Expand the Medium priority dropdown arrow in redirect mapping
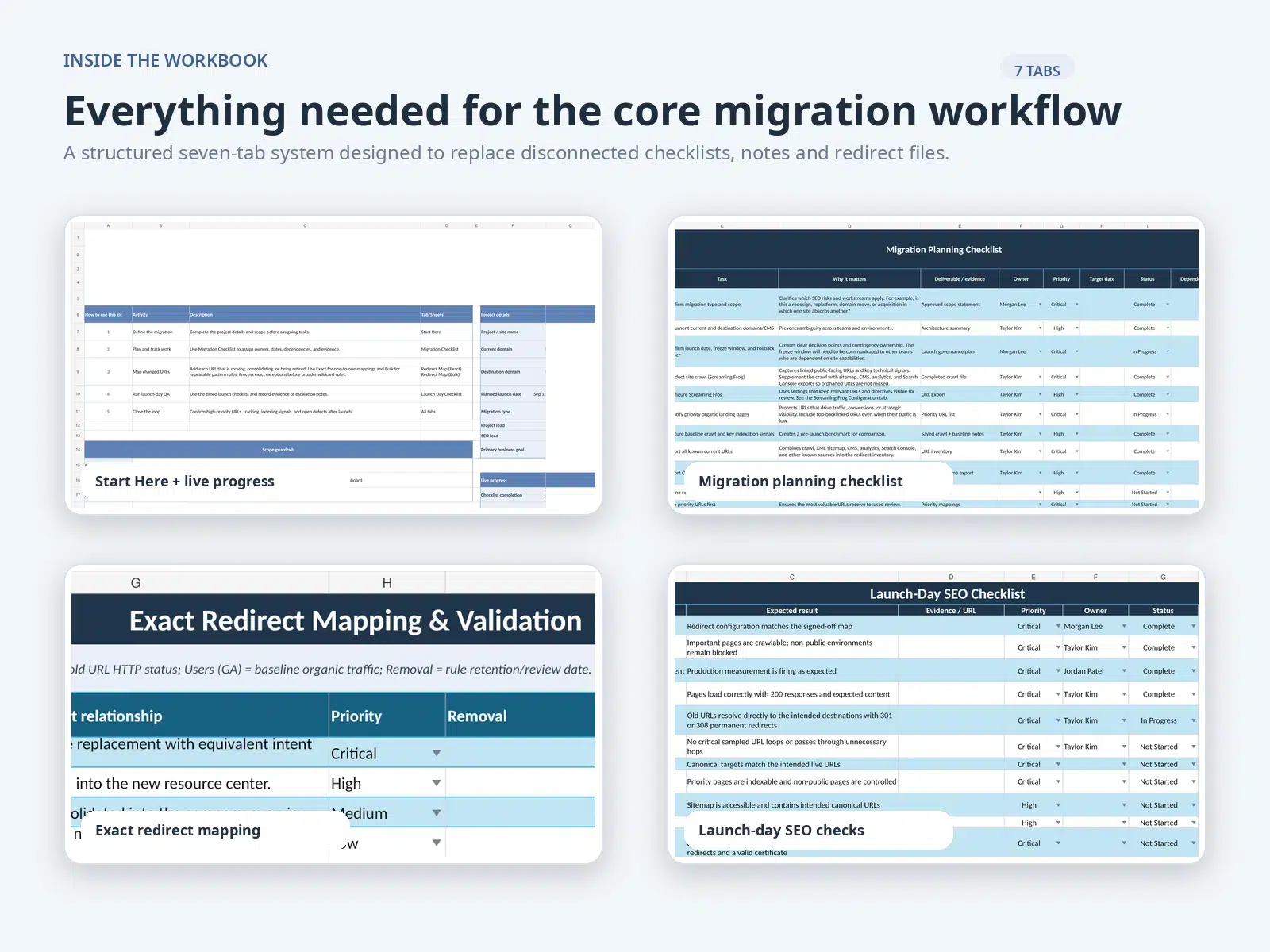This screenshot has width=1270, height=952. click(437, 813)
